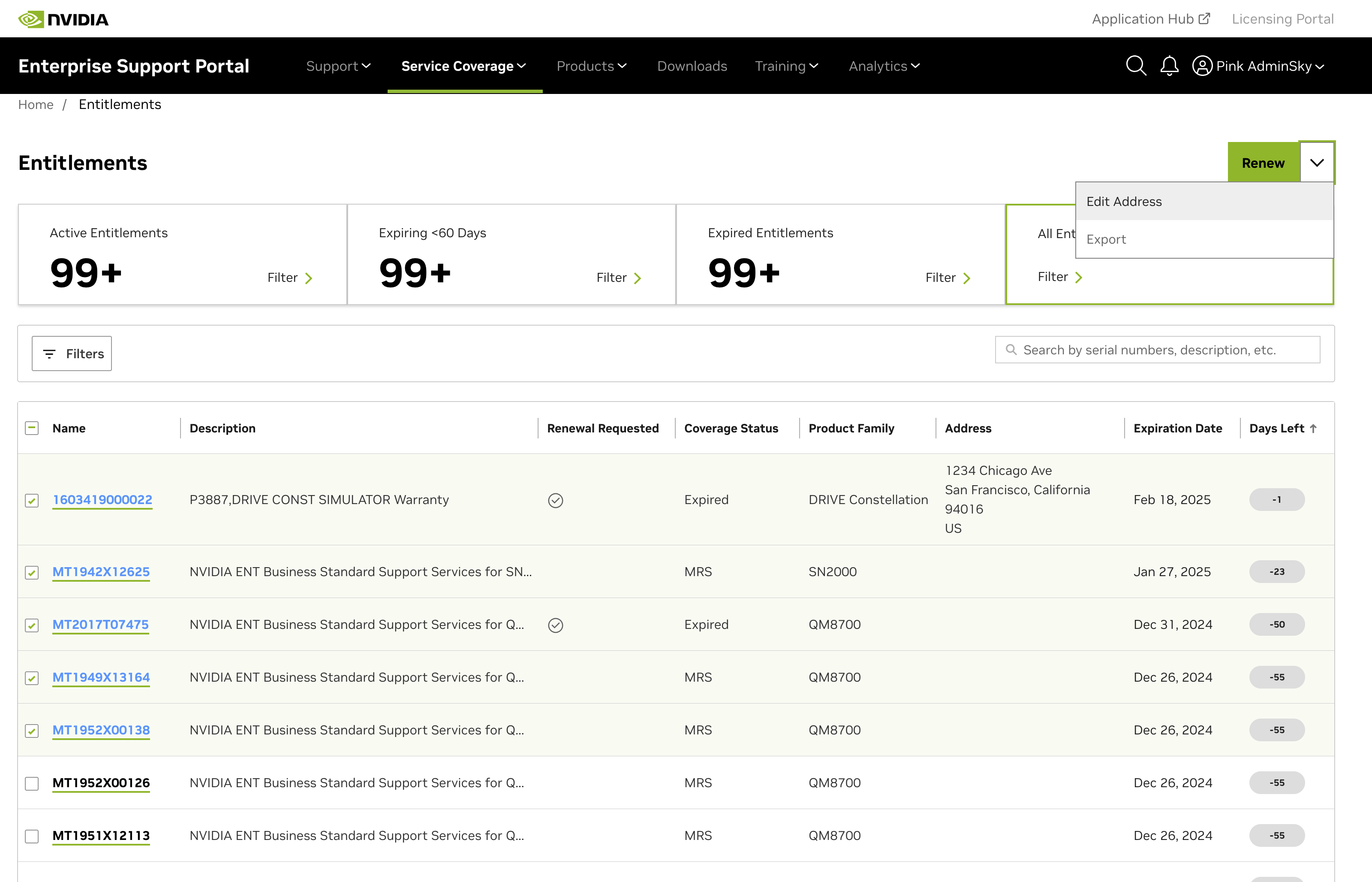1372x882 pixels.
Task: Open entitlement MT1952X00126
Action: click(101, 782)
